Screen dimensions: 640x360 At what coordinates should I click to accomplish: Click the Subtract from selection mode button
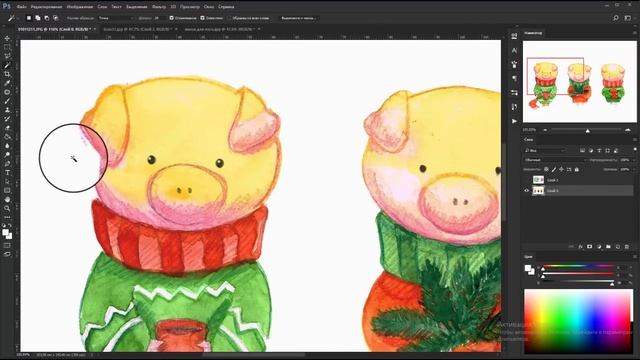pos(47,18)
